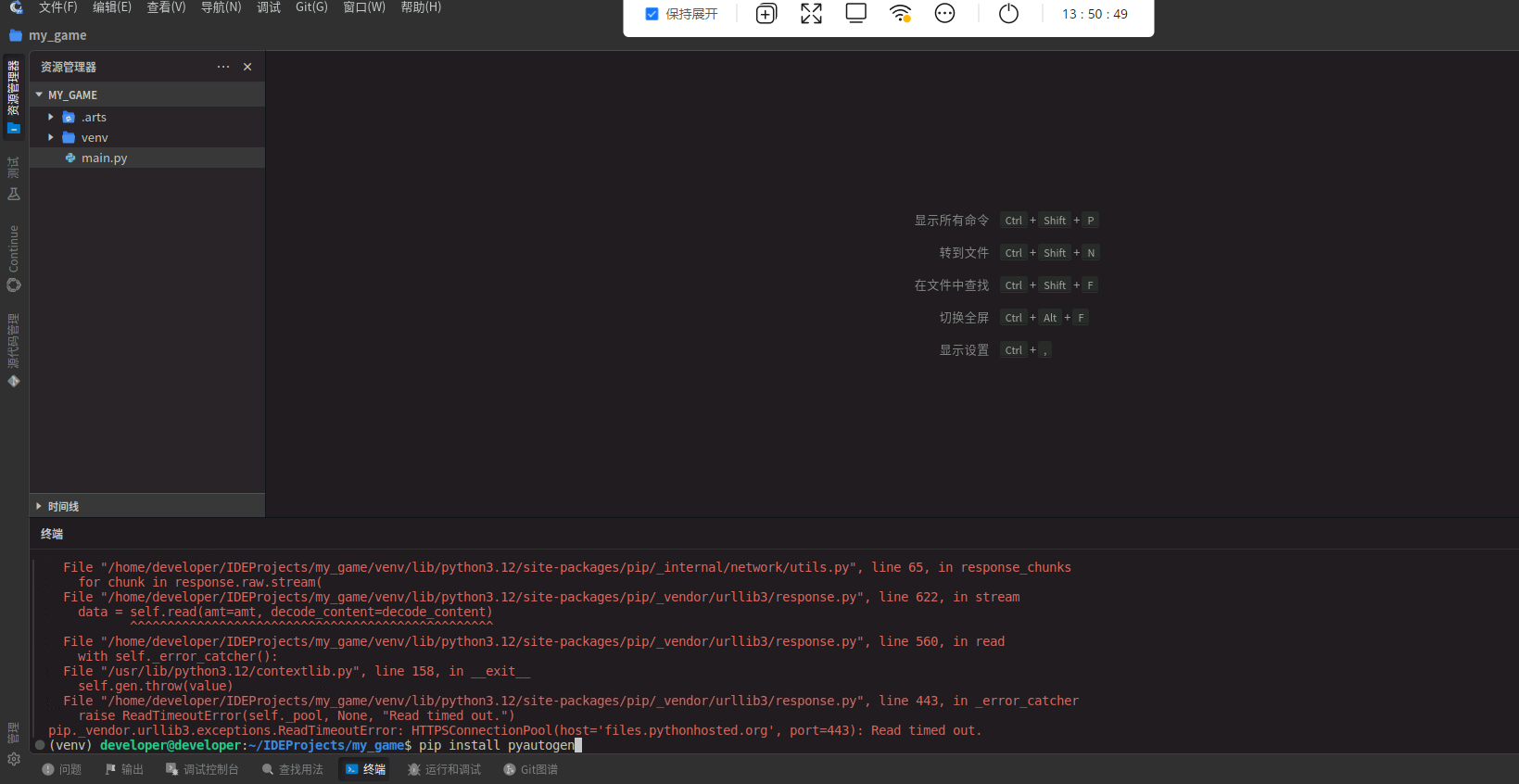Image resolution: width=1519 pixels, height=784 pixels.
Task: Open the 编辑(E) menu
Action: point(112,7)
